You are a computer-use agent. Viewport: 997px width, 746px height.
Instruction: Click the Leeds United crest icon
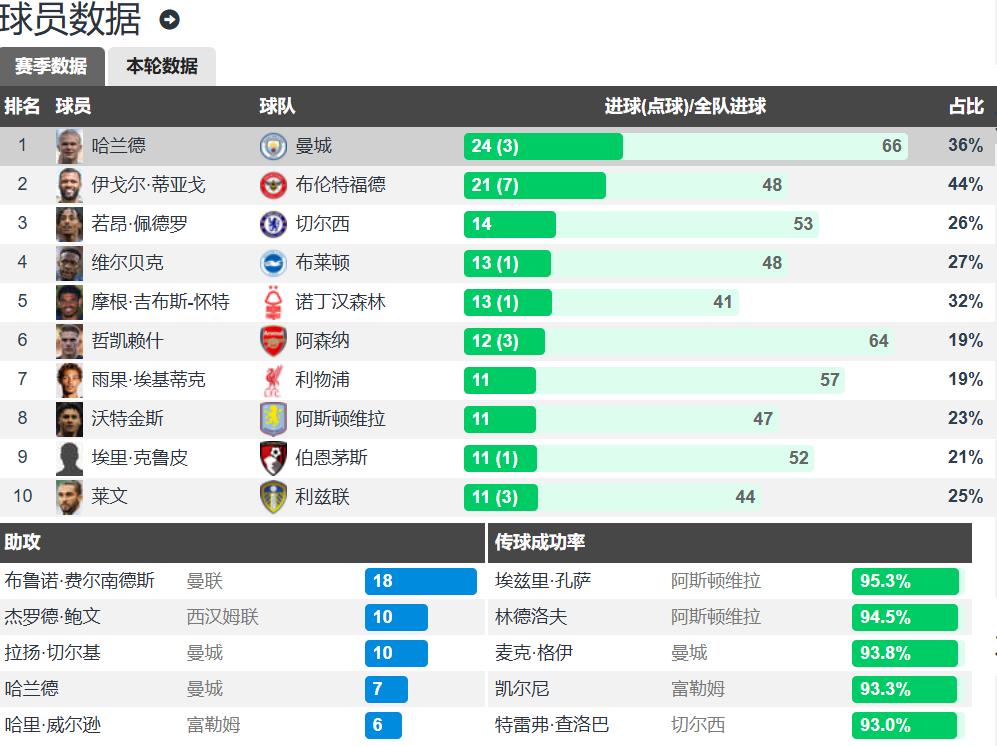[273, 497]
